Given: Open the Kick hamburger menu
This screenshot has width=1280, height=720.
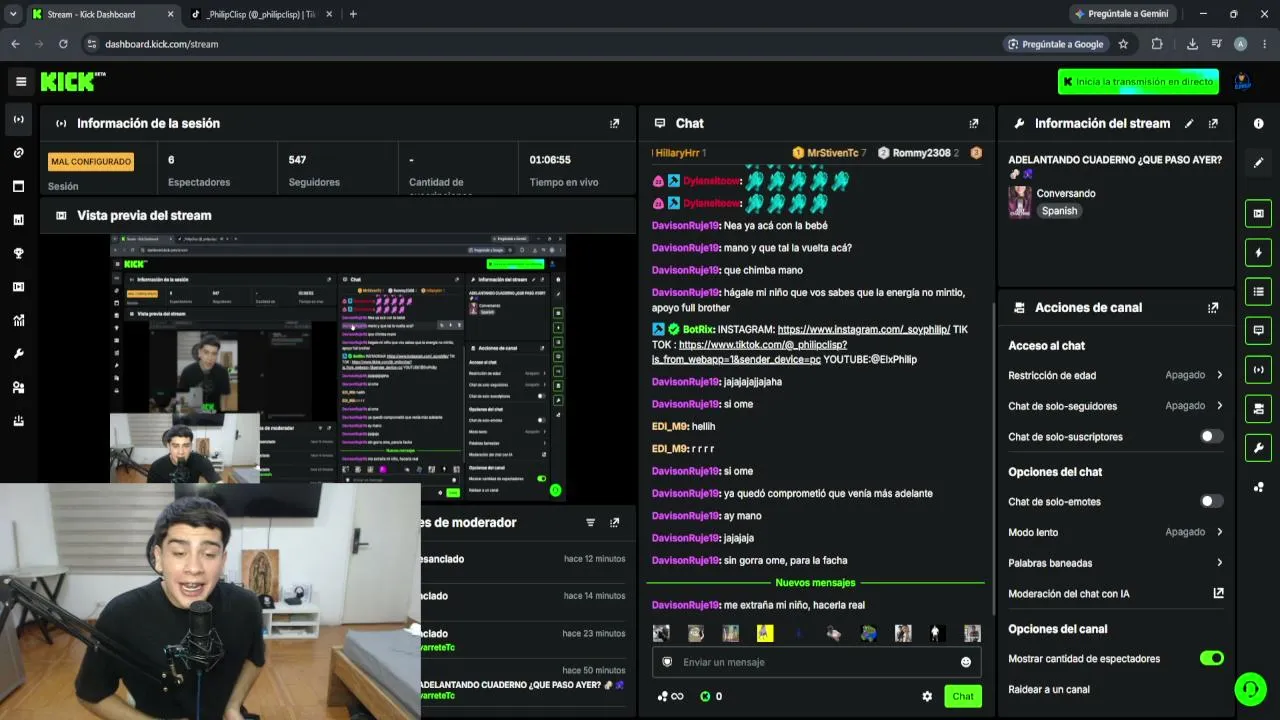Looking at the screenshot, I should 21,82.
